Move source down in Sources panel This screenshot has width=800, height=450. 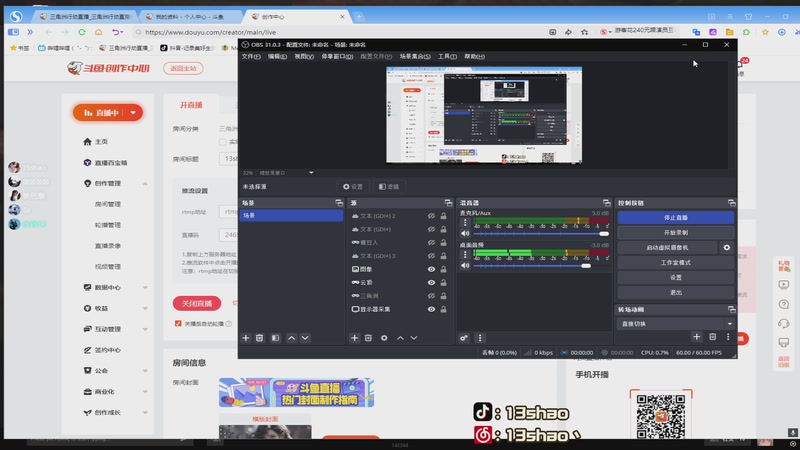414,338
